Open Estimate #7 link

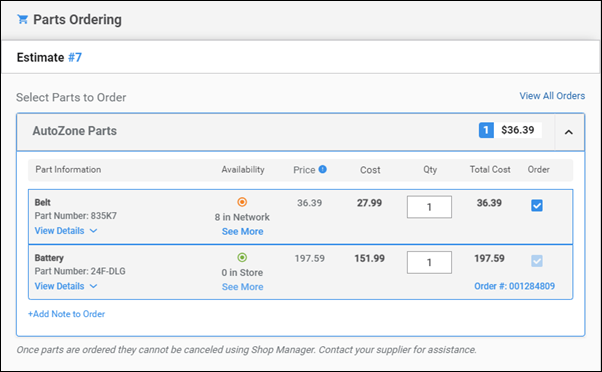point(75,57)
